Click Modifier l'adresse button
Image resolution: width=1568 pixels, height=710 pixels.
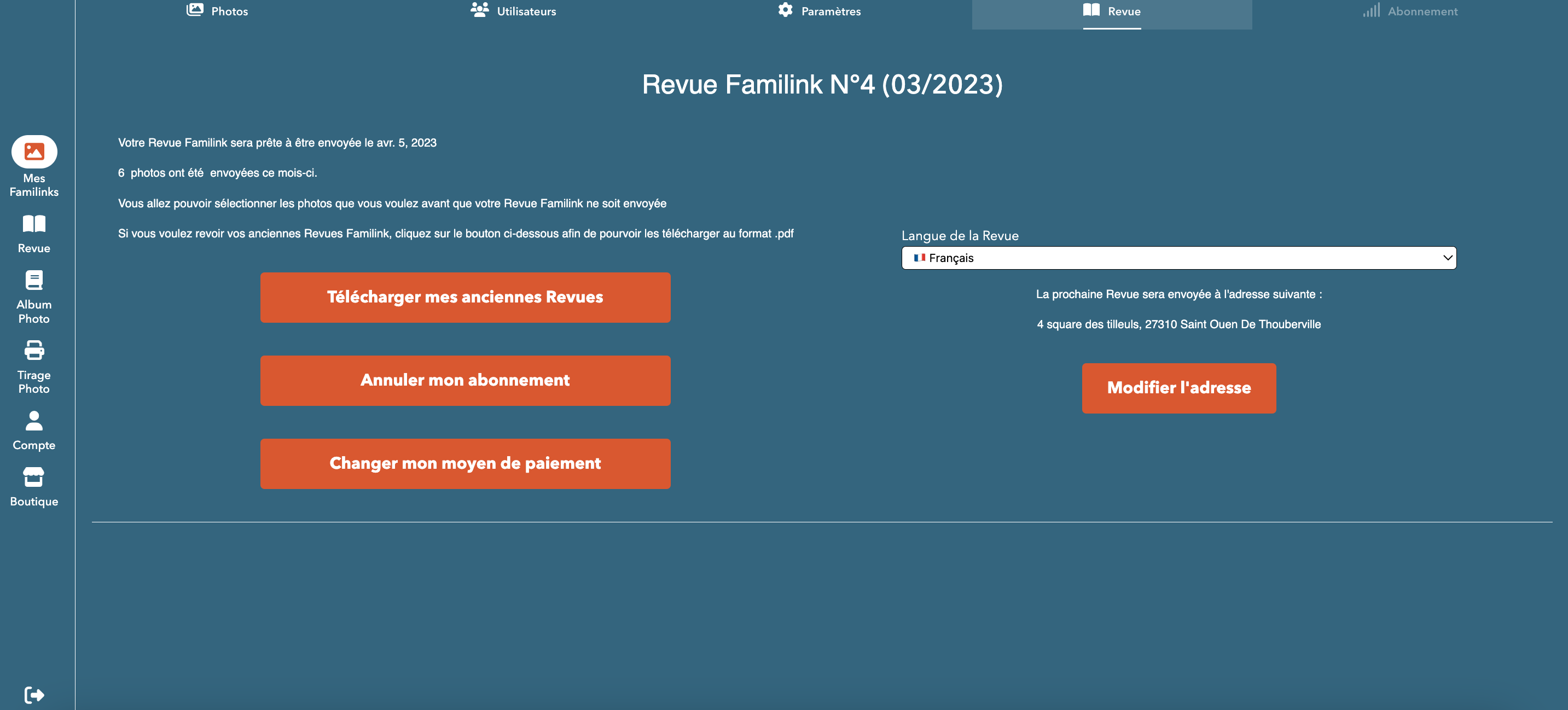[x=1178, y=388]
